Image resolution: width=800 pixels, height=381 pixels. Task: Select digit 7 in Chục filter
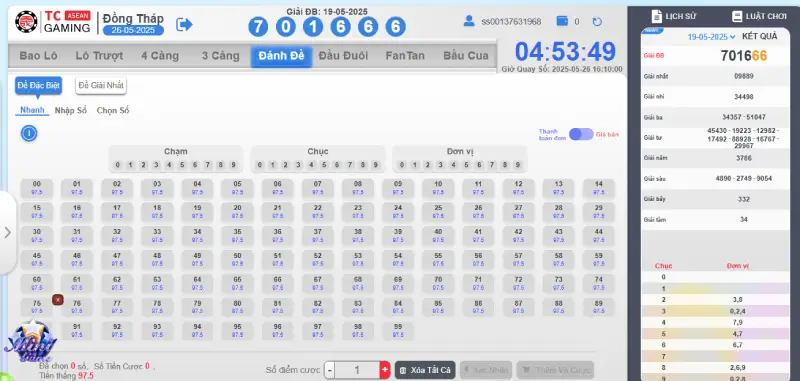coord(350,165)
